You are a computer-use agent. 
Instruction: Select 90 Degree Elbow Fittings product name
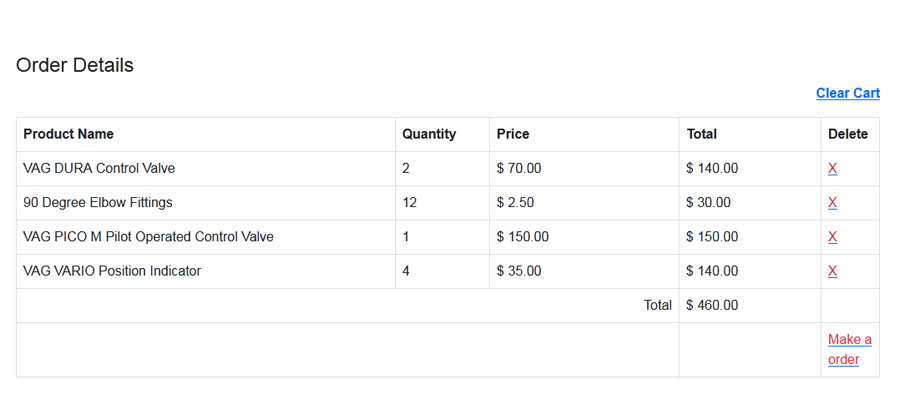[x=98, y=202]
